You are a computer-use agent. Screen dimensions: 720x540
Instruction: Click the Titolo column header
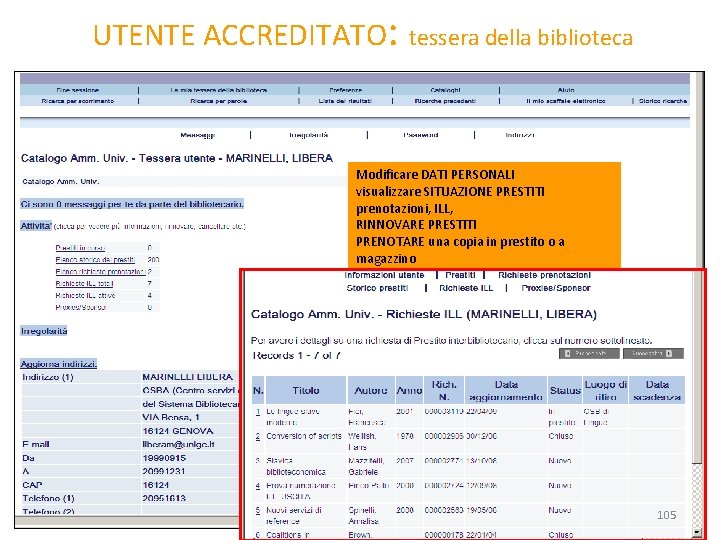click(306, 390)
